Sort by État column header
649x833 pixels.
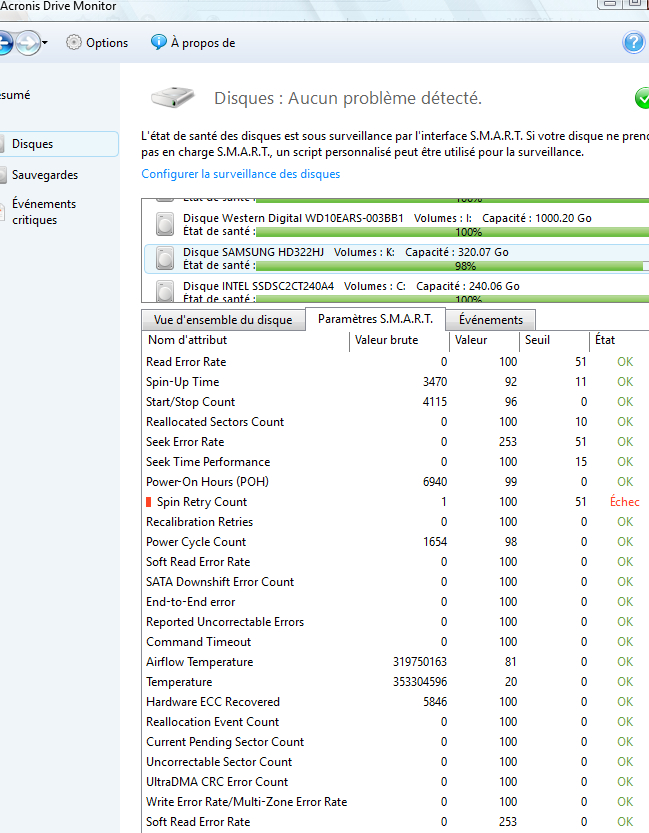point(619,340)
